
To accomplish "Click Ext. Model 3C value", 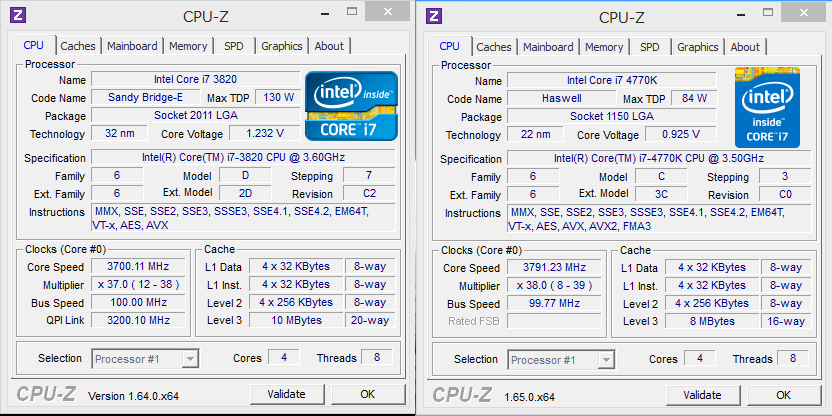I will (x=661, y=194).
